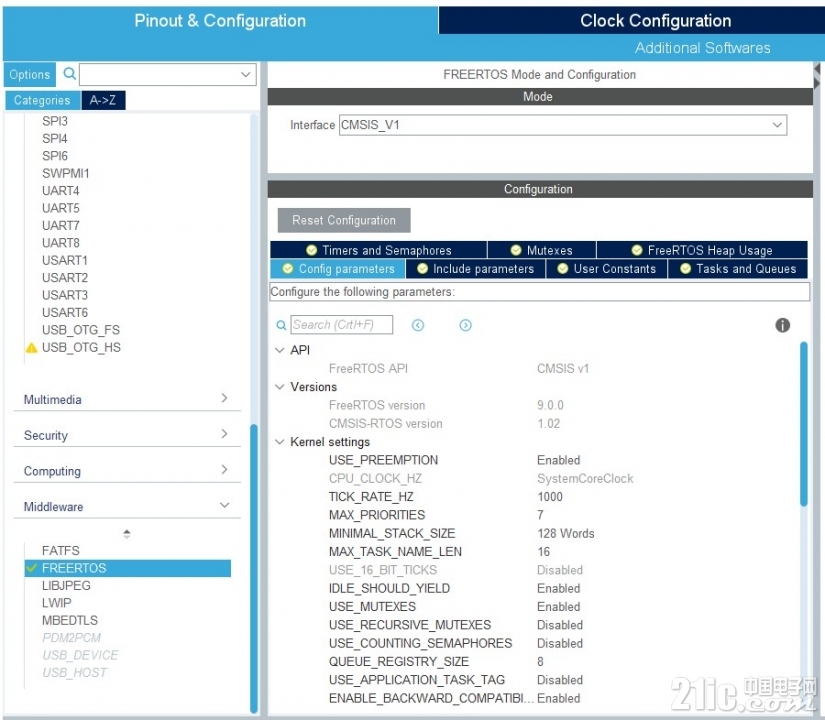The image size is (825, 720).
Task: Click the USE_MUTEXES Enabled value
Action: click(559, 607)
